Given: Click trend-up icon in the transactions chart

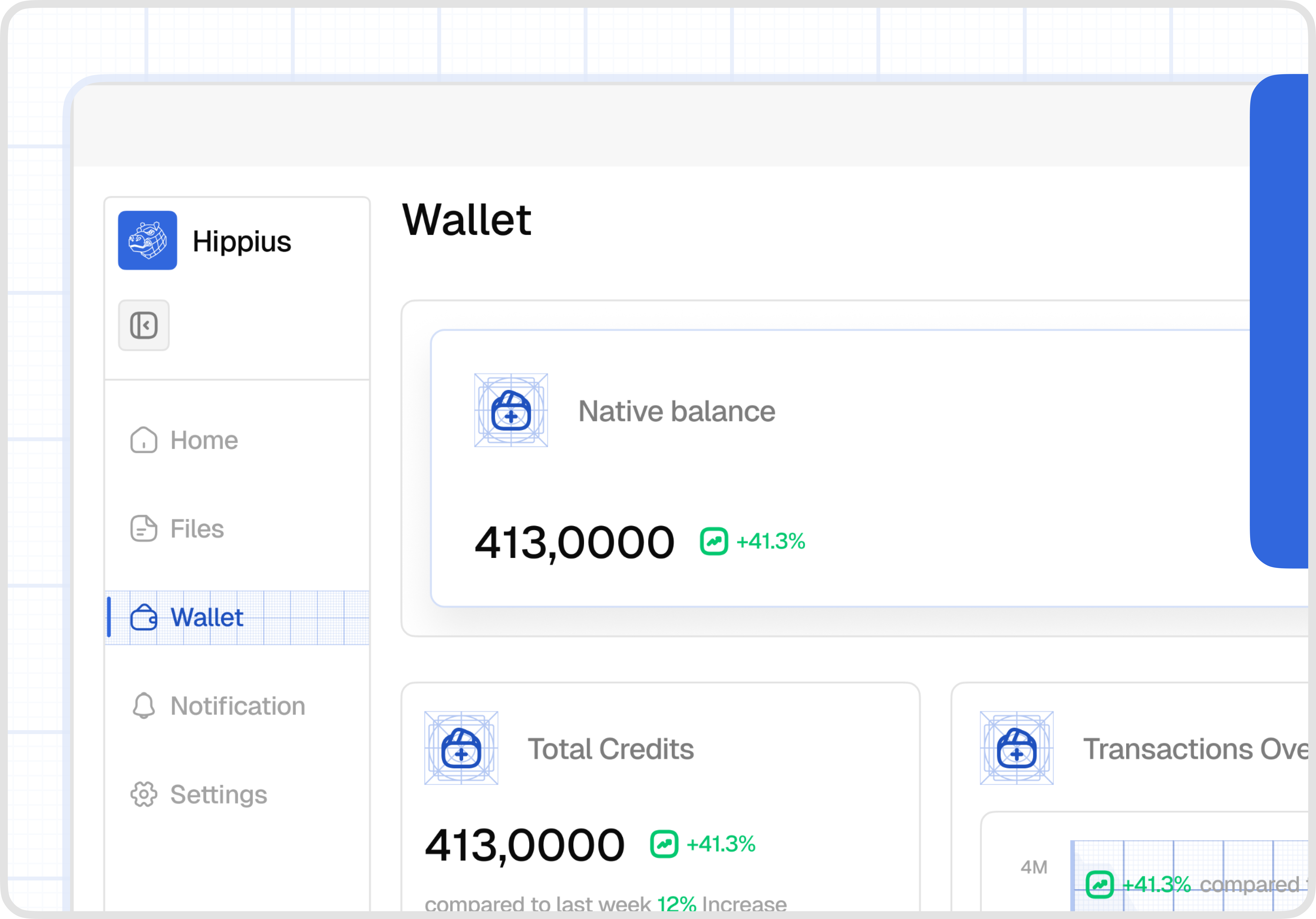Looking at the screenshot, I should click(1100, 885).
